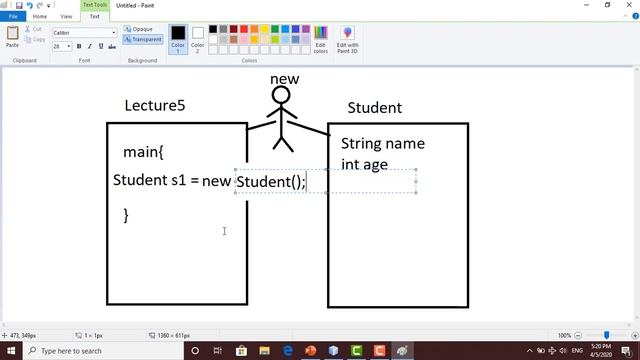
Task: Open Customize Quick Access Toolbar arrow
Action: tap(49, 6)
